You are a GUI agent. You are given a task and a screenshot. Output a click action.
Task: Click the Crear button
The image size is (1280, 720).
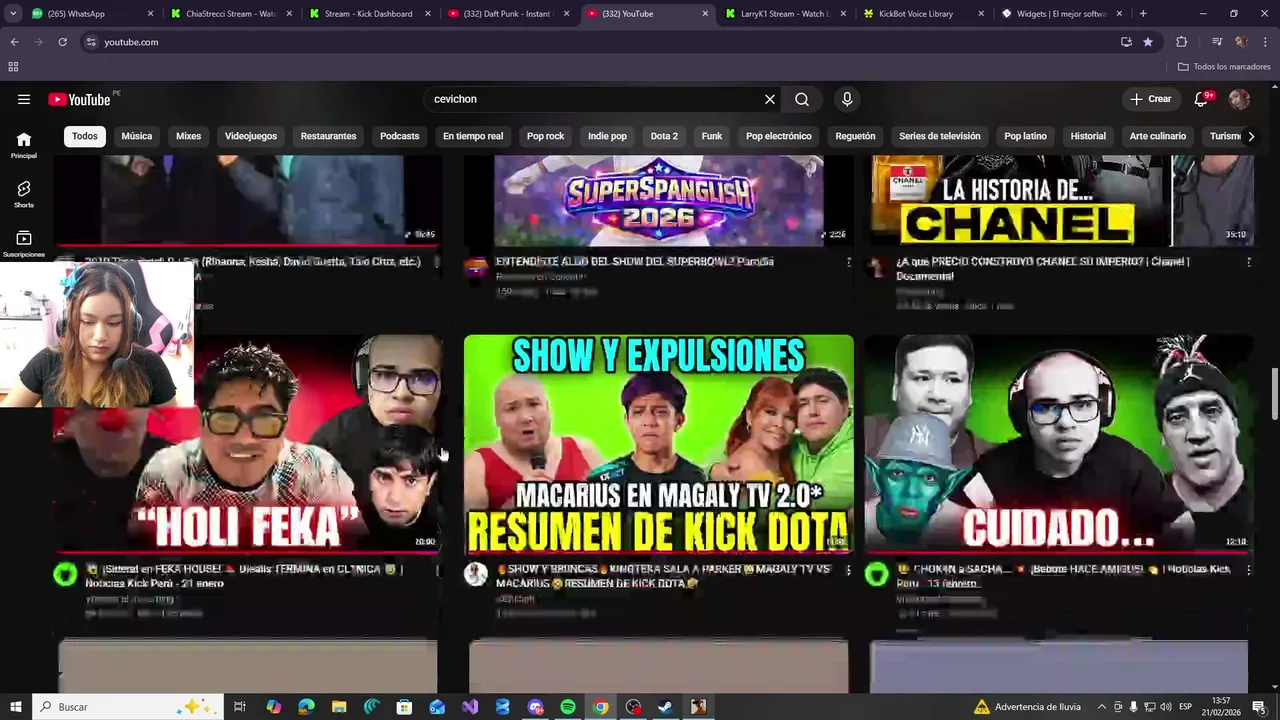[1151, 99]
